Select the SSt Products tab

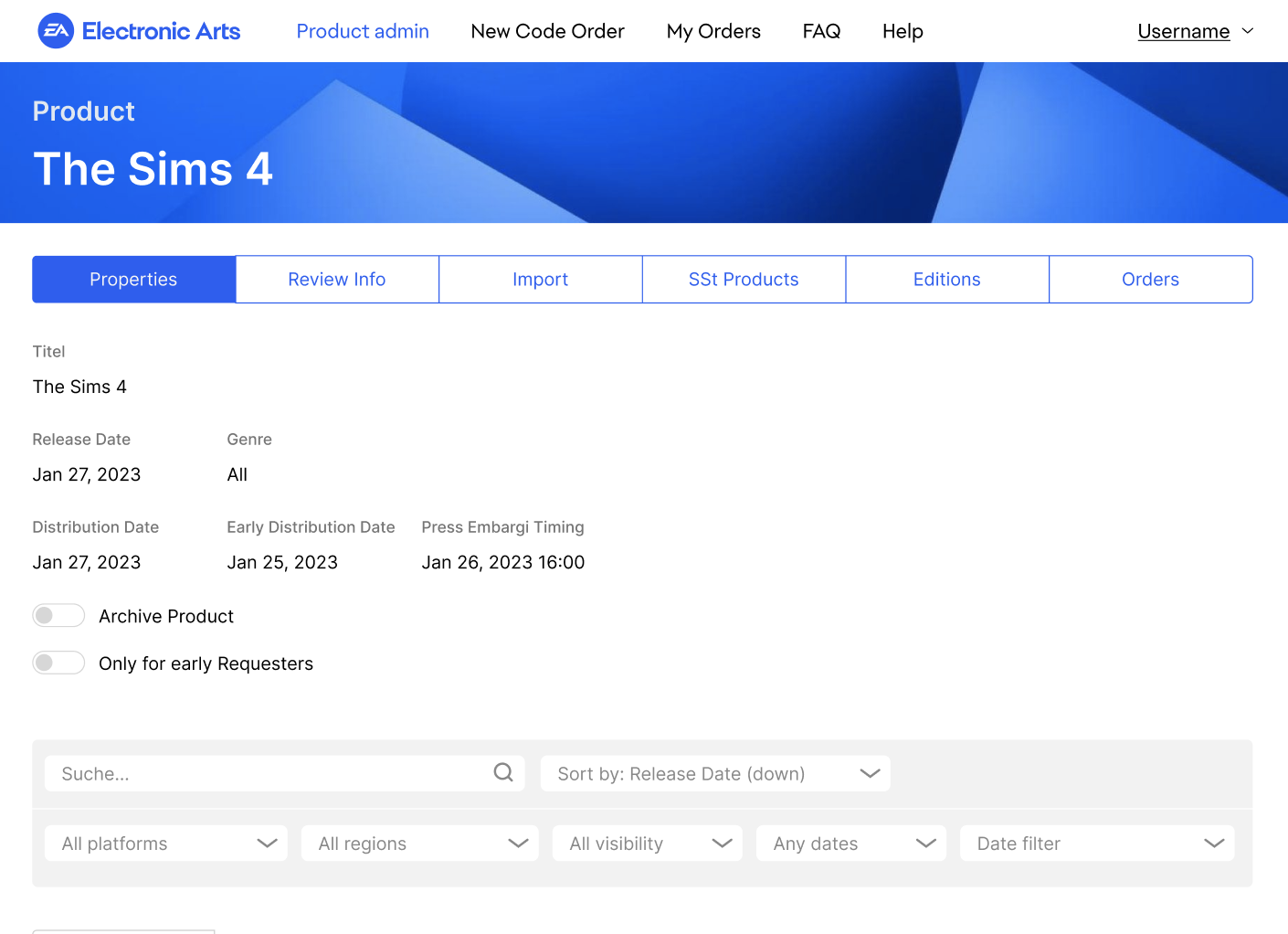tap(744, 280)
